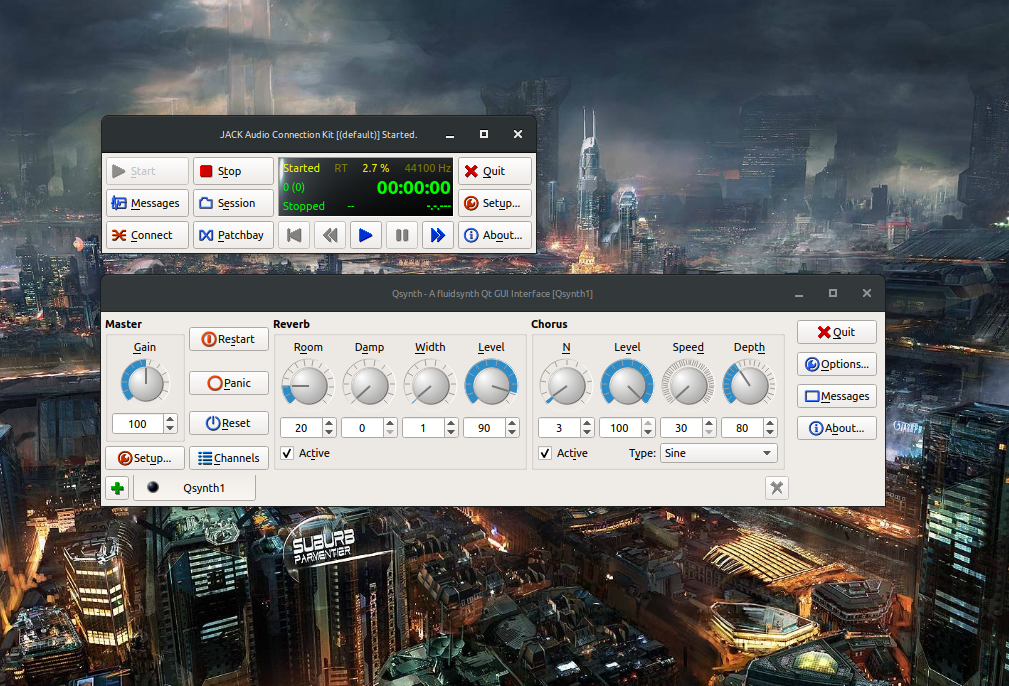Viewport: 1009px width, 686px height.
Task: Focus the Chorus Speed value field
Action: point(681,428)
